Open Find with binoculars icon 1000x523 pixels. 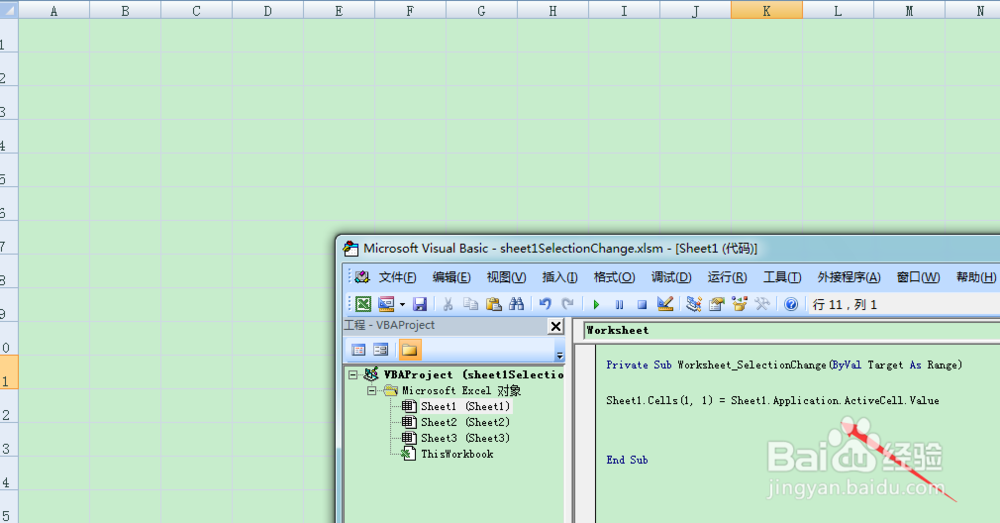(517, 304)
